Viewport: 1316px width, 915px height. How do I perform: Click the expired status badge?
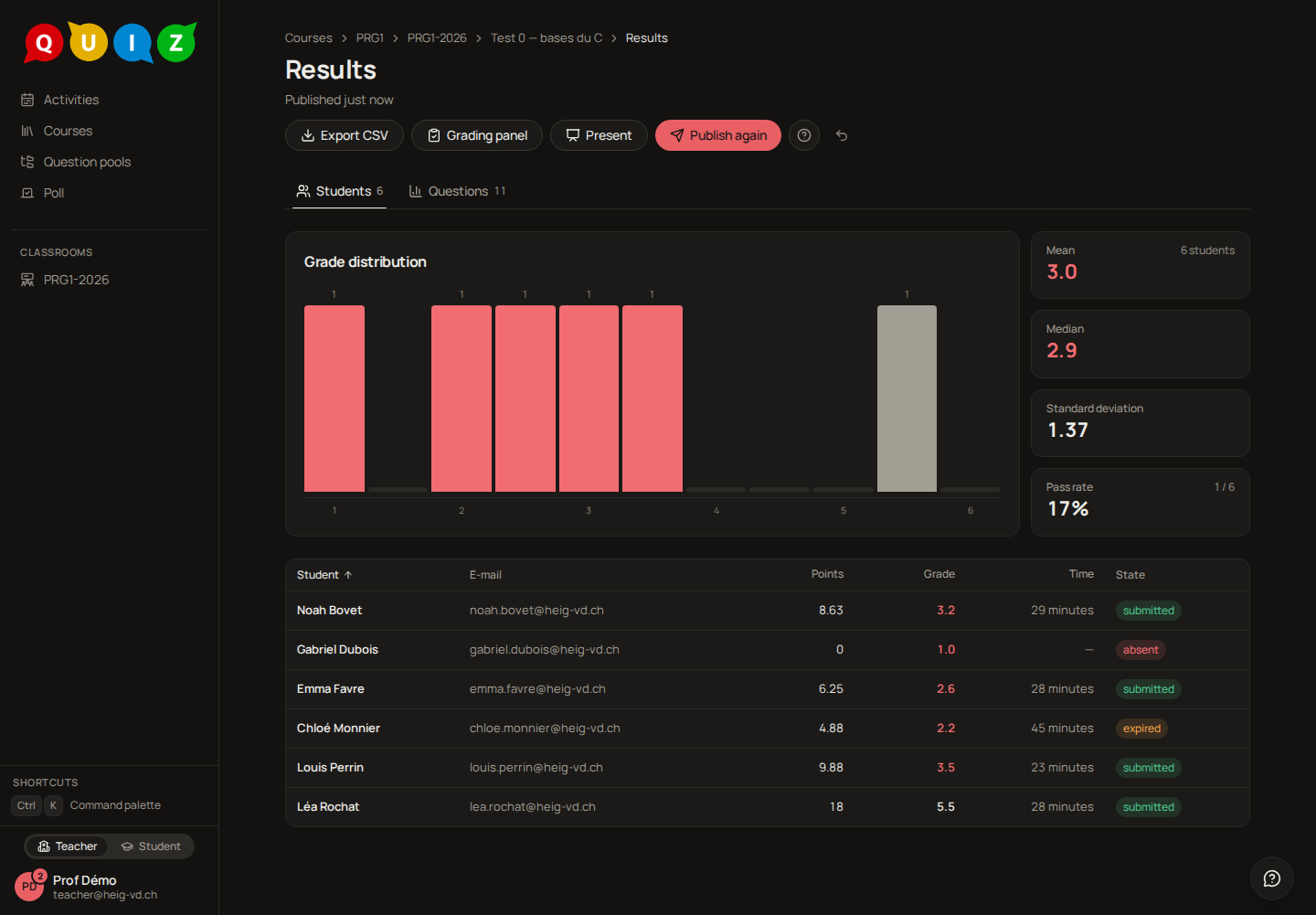(1141, 729)
